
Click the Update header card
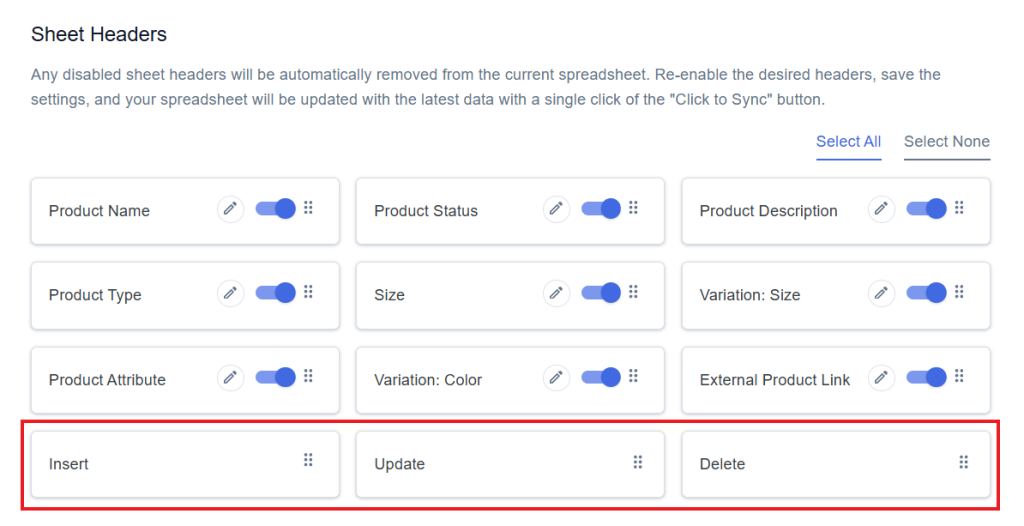coord(510,464)
